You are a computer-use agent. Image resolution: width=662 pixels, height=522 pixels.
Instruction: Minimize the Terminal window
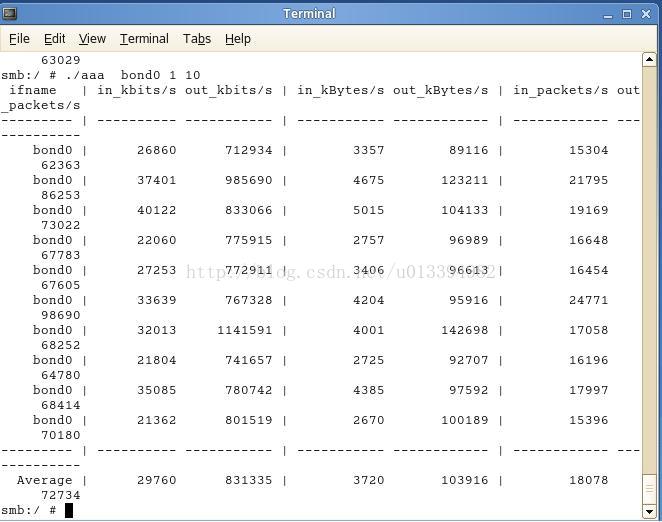coord(608,15)
